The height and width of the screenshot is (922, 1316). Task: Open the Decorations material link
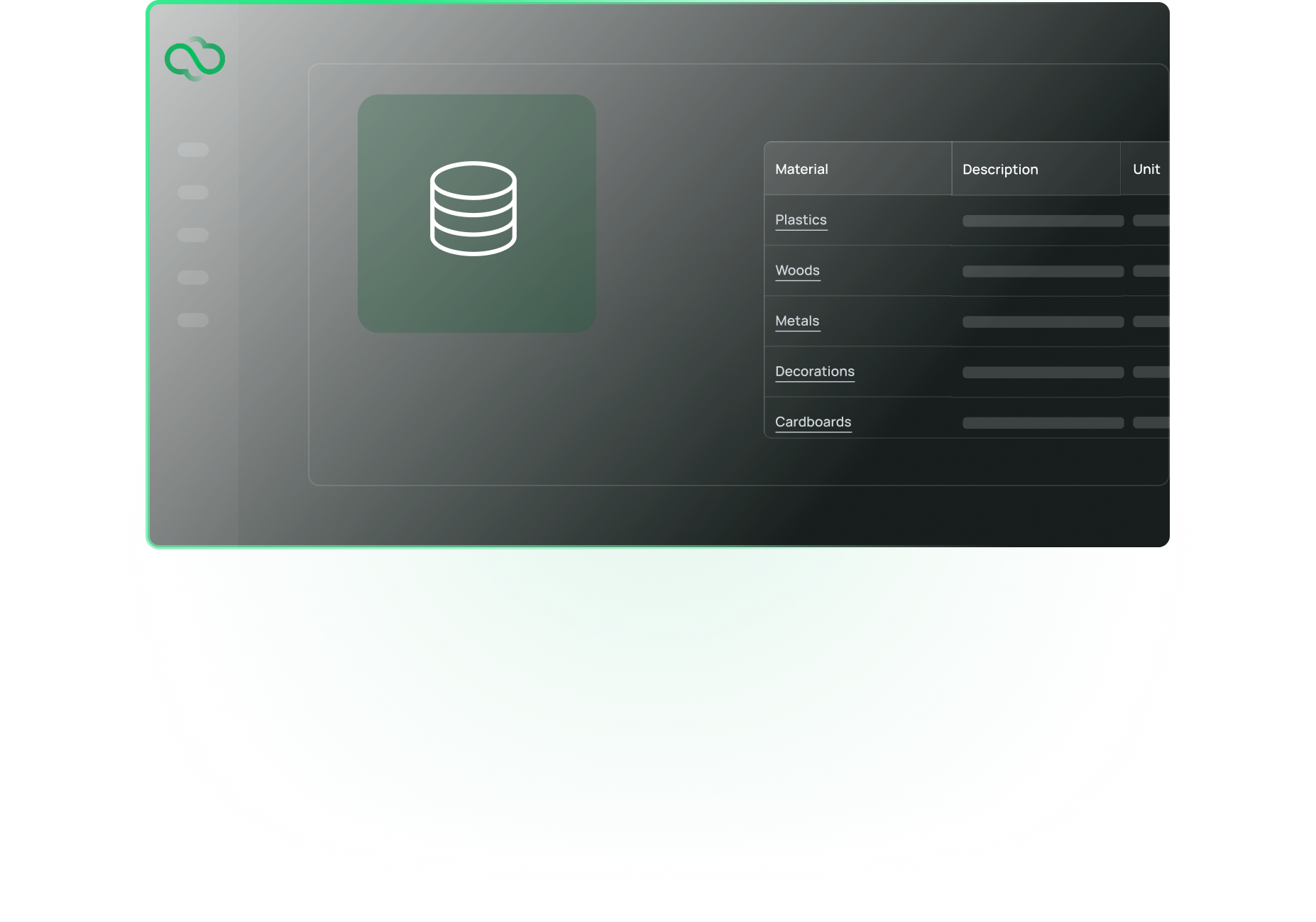[814, 371]
